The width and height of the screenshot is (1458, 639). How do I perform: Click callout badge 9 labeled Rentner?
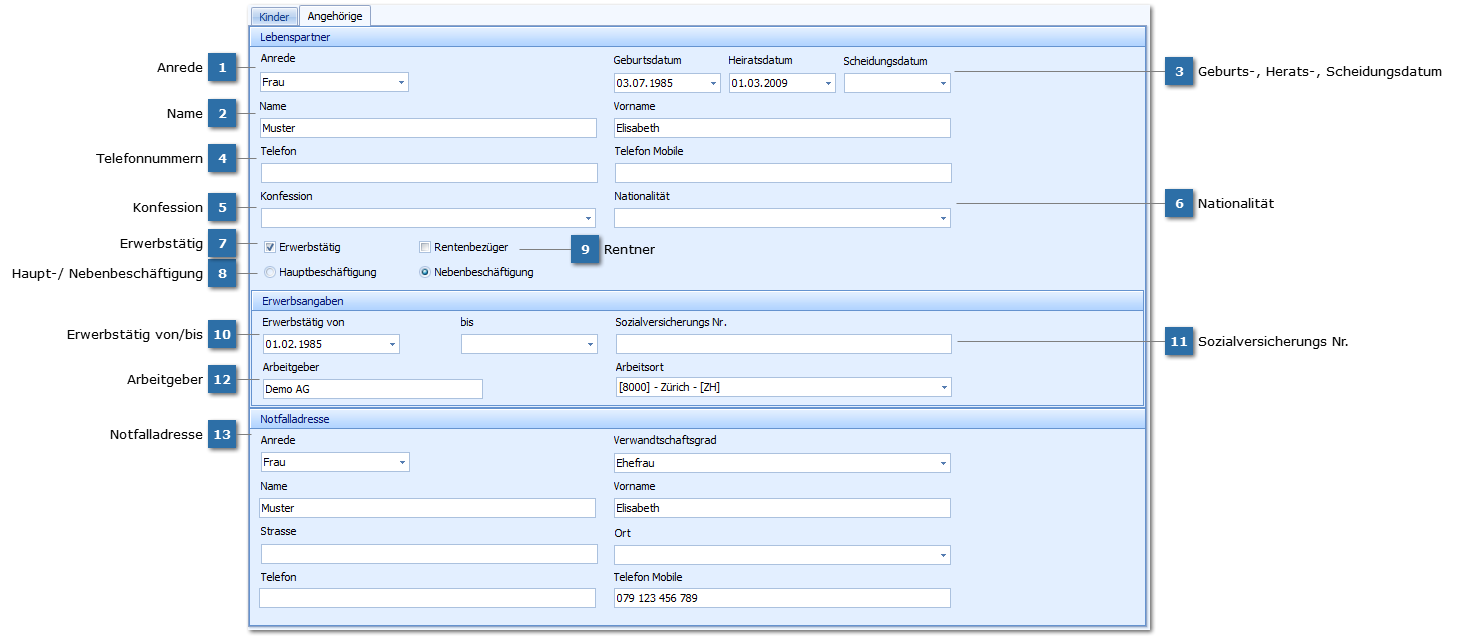tap(585, 249)
